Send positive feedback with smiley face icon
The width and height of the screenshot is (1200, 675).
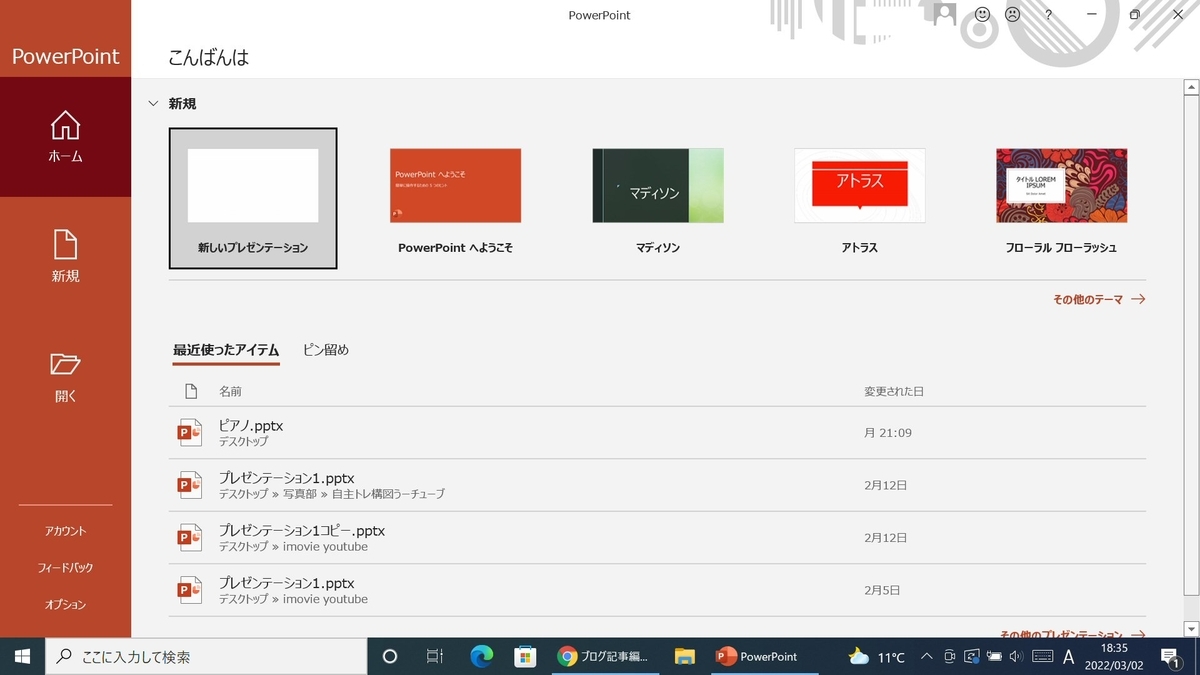coord(982,15)
